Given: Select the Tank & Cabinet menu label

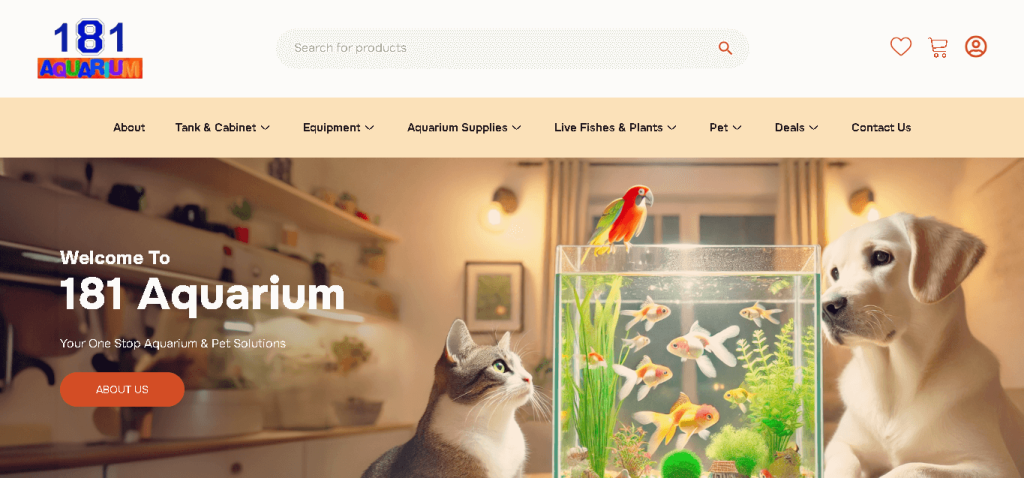Looking at the screenshot, I should pyautogui.click(x=216, y=128).
